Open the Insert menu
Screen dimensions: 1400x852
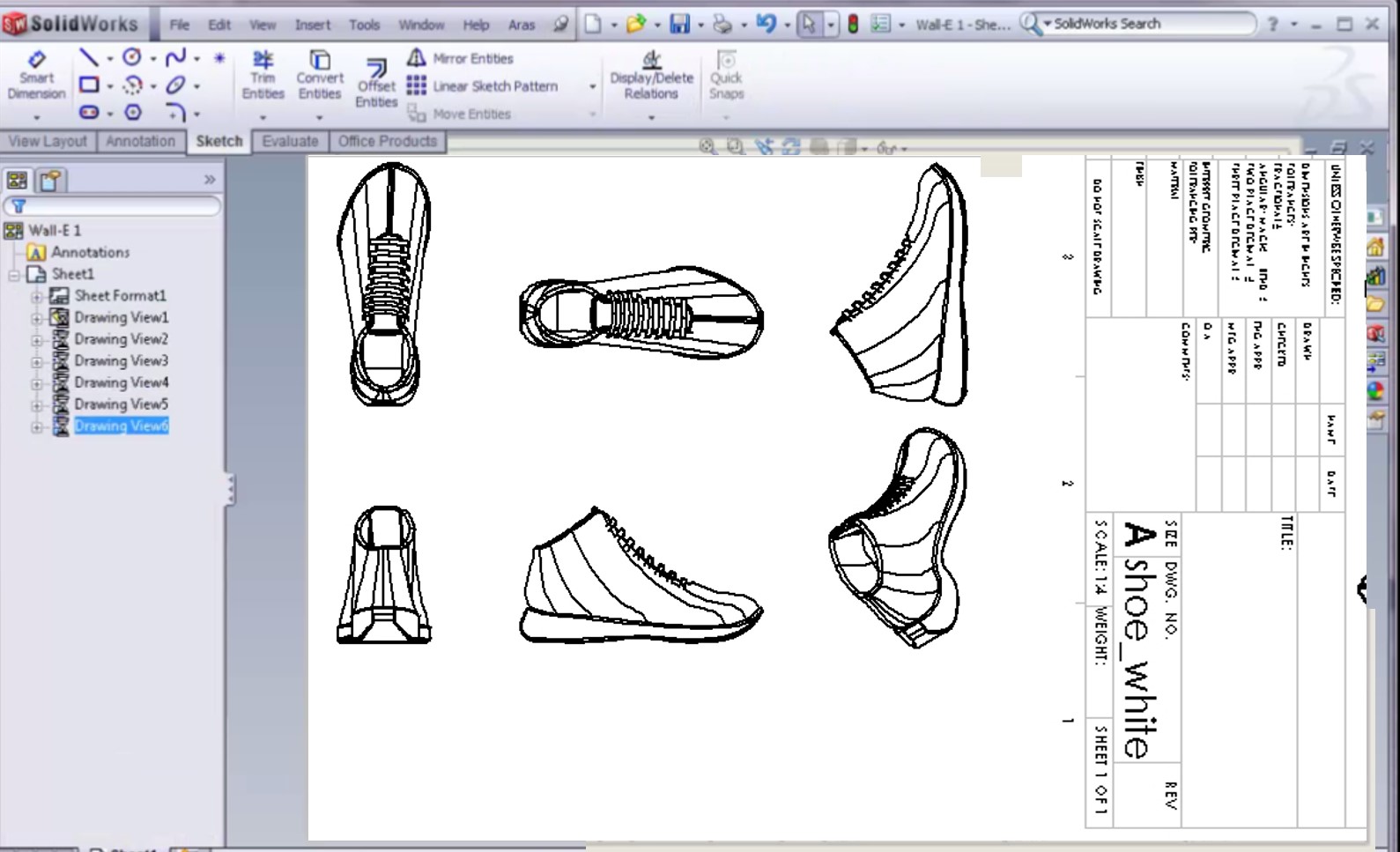click(312, 25)
